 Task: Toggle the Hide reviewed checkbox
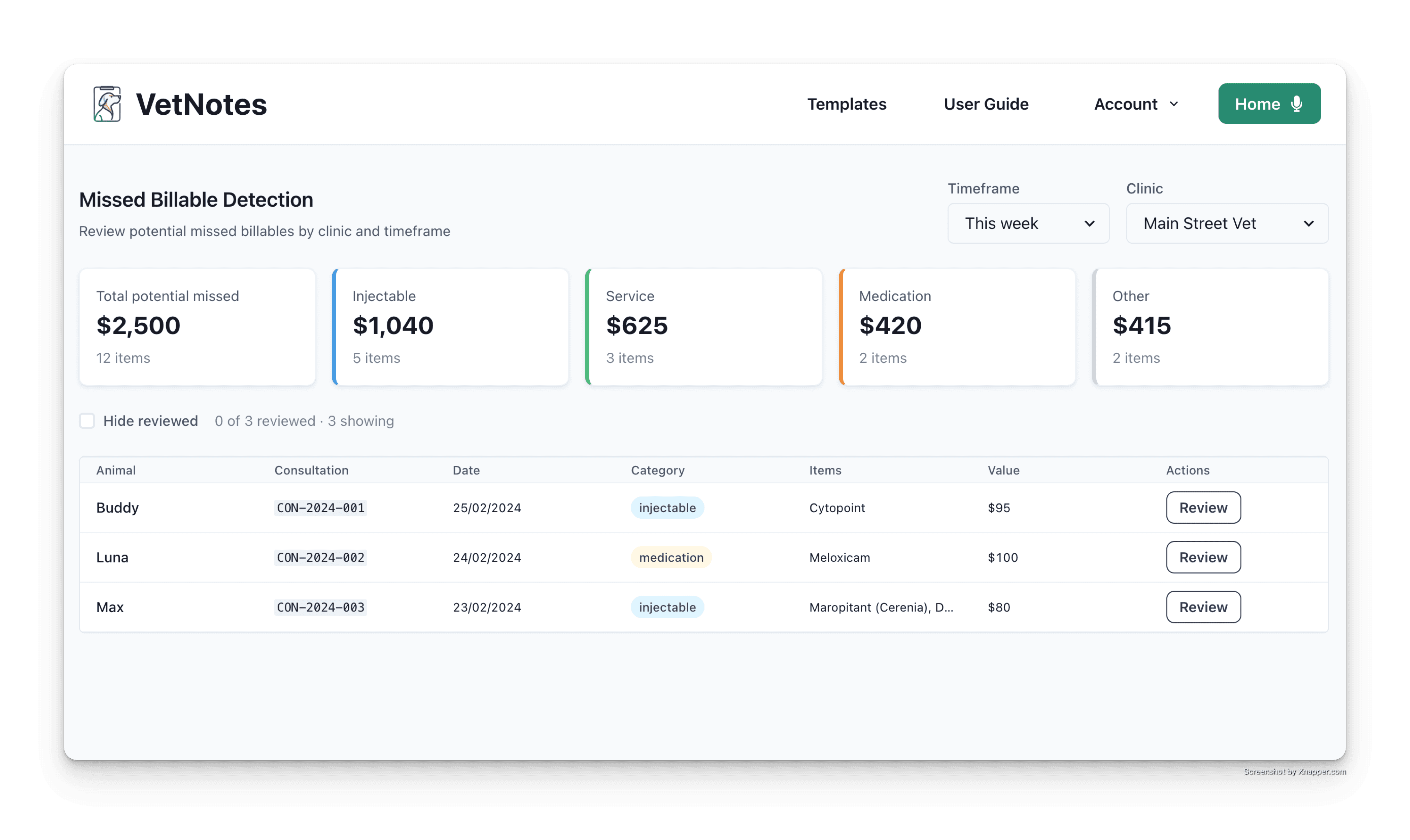tap(87, 421)
